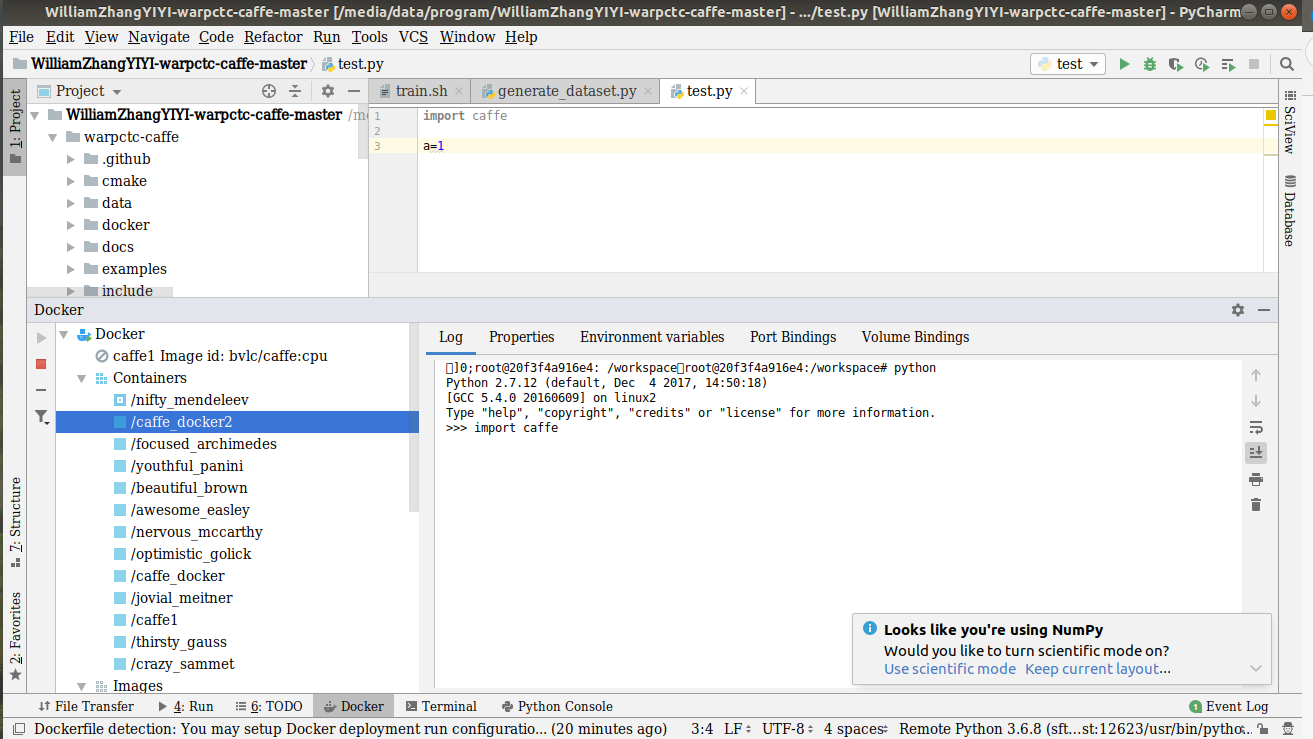Clear the log with the trash icon
The image size is (1313, 739).
[x=1256, y=505]
